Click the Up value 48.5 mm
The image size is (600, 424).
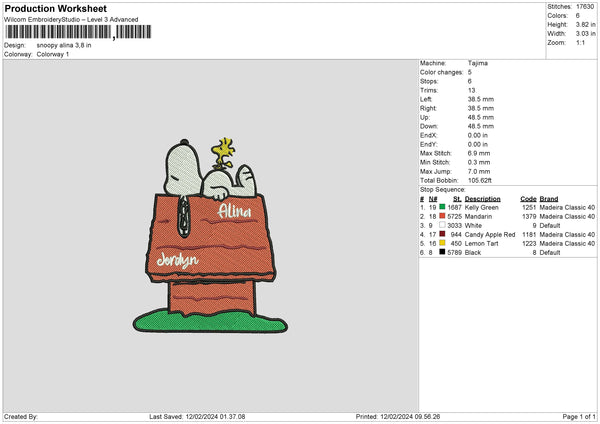tap(481, 117)
